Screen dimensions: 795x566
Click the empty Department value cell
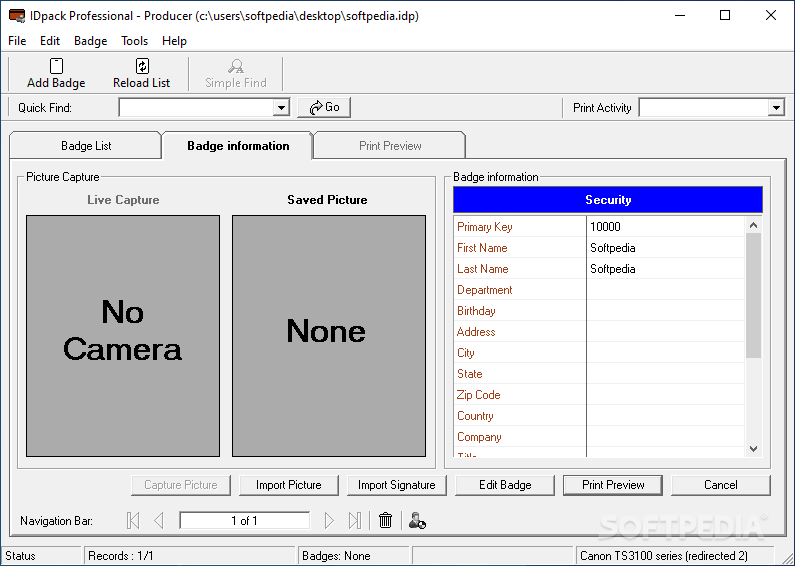coord(666,290)
